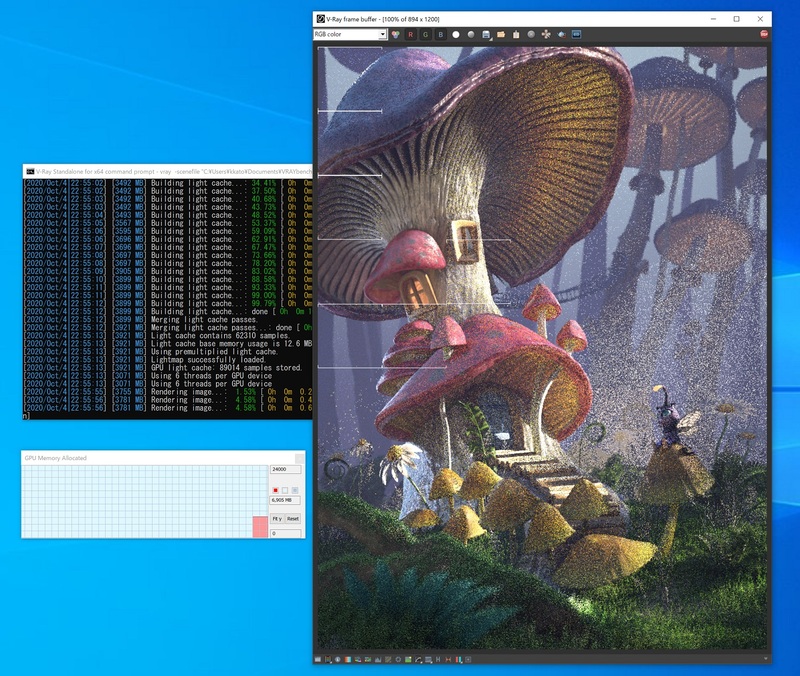
Task: Select the white color swatch
Action: (285, 490)
